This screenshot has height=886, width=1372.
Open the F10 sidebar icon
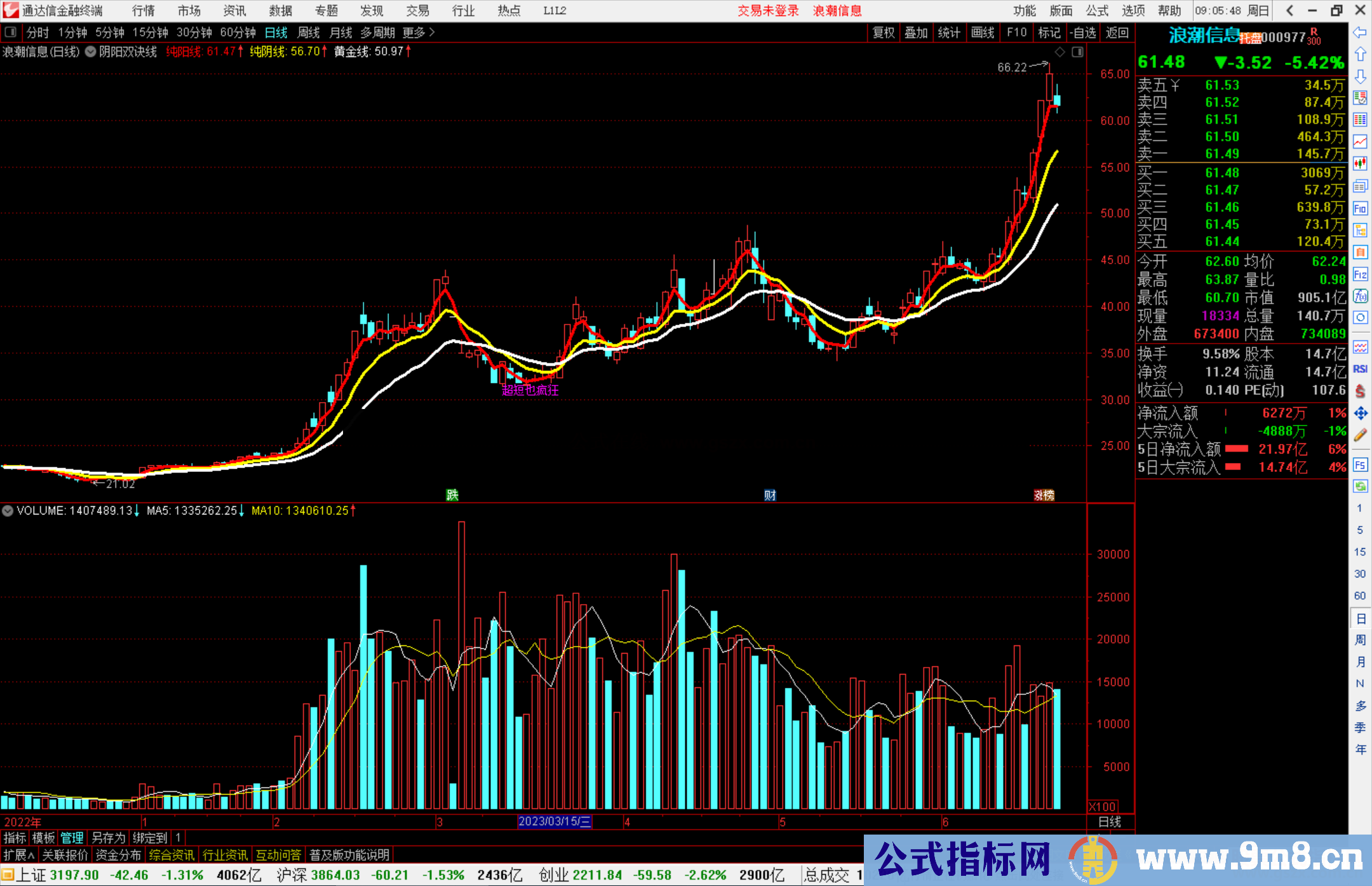click(x=1360, y=208)
